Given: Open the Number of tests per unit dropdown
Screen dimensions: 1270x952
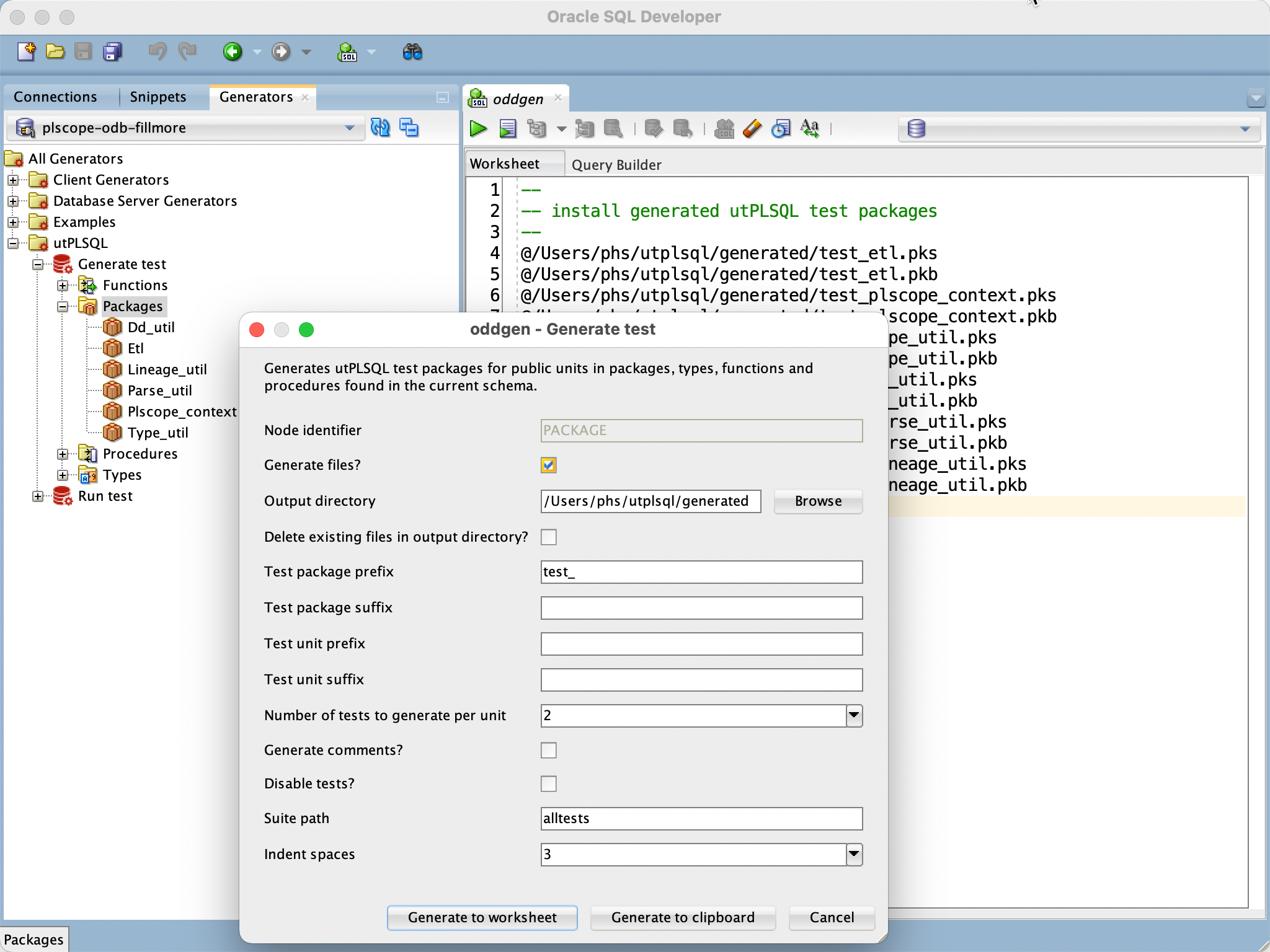Looking at the screenshot, I should tap(854, 715).
